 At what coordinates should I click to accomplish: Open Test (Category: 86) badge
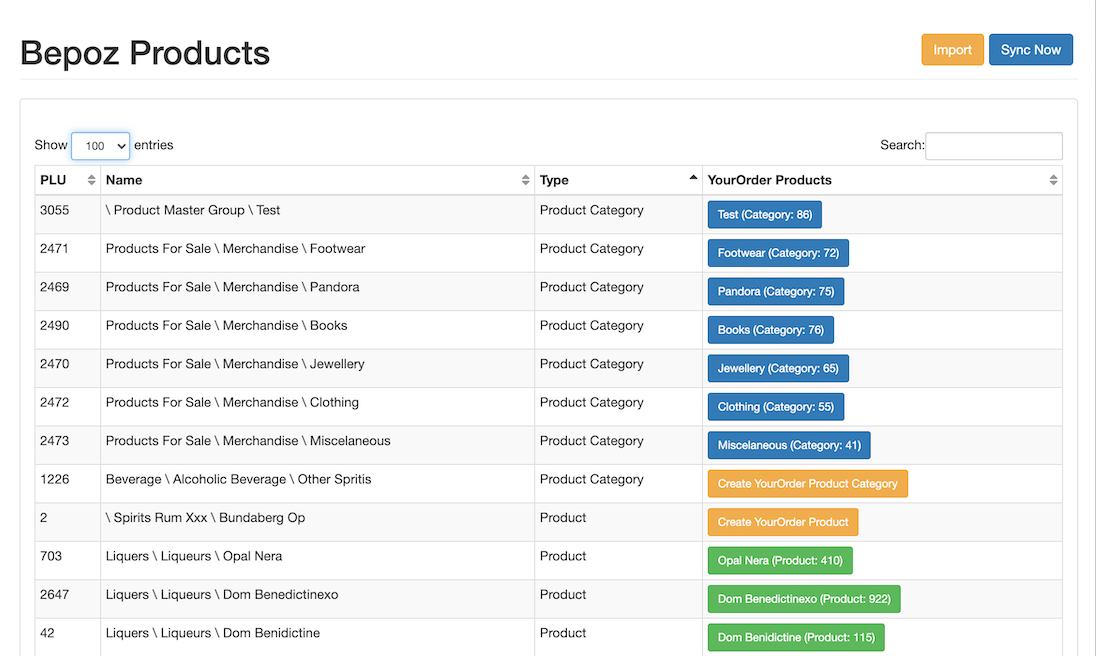(765, 214)
